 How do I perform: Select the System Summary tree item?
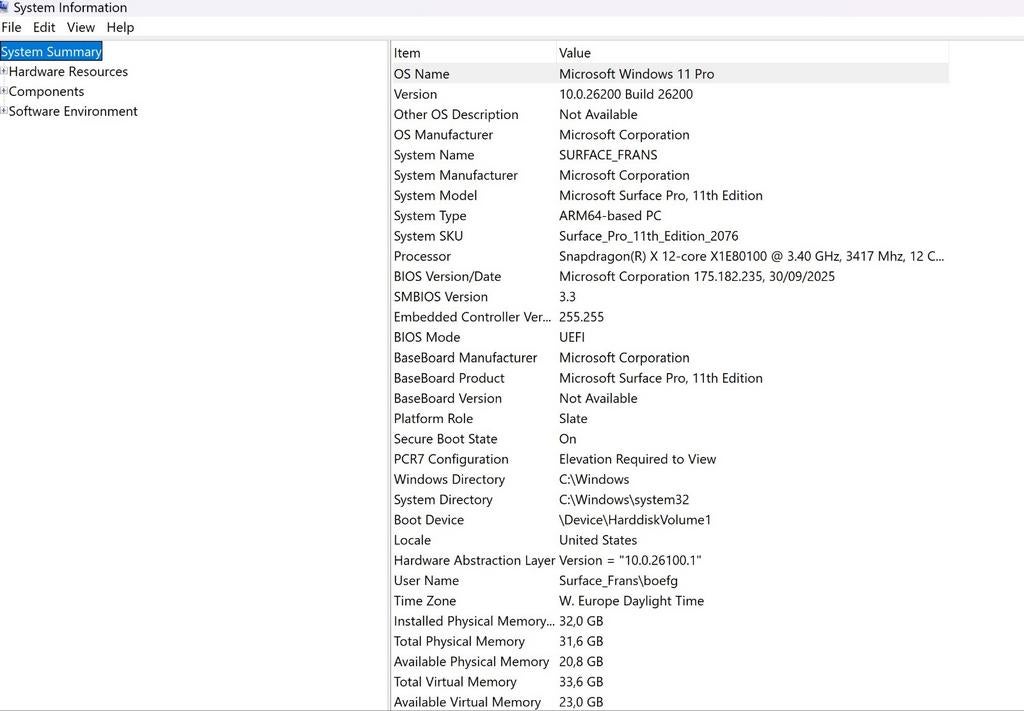tap(51, 51)
